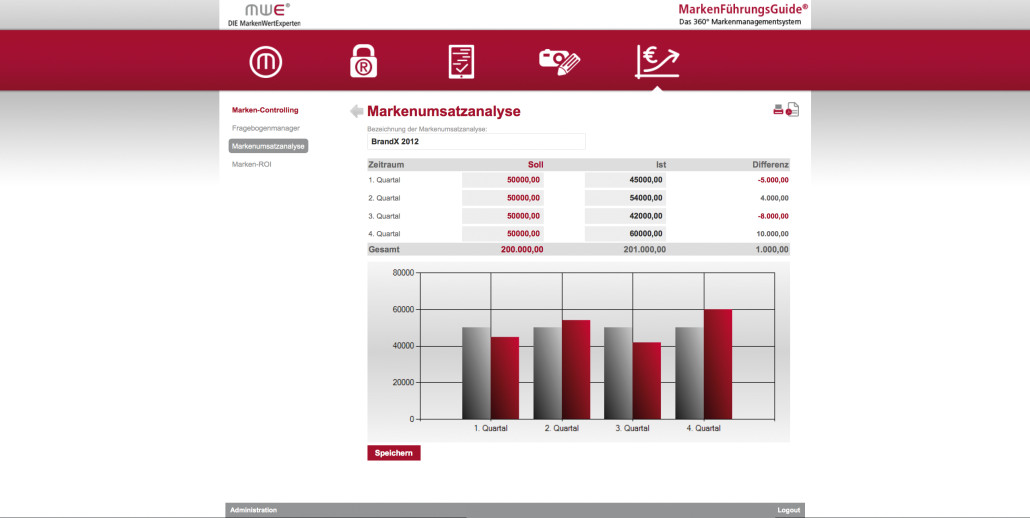The image size is (1030, 518).
Task: Click the -8.000,00 difference value
Action: pos(773,216)
